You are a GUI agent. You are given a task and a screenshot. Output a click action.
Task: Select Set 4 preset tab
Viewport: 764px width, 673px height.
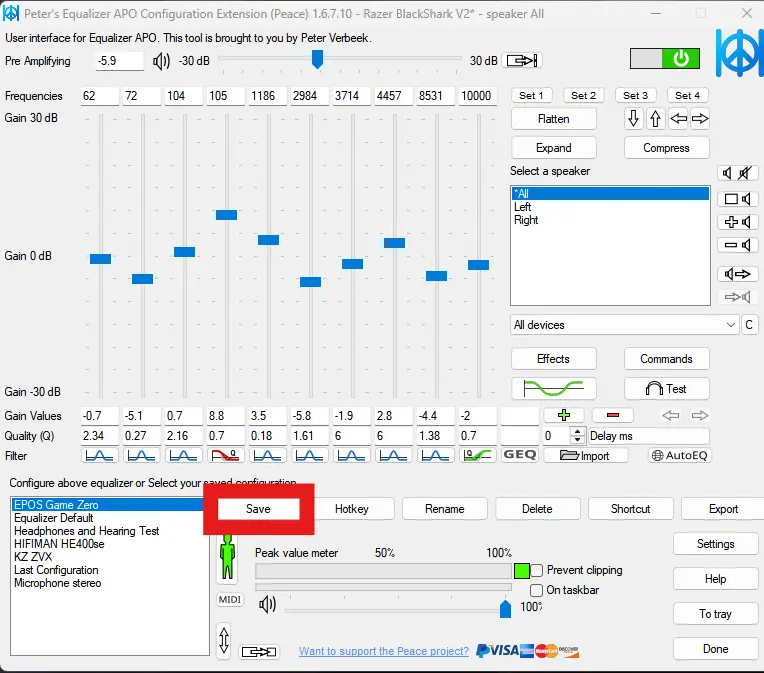(687, 96)
